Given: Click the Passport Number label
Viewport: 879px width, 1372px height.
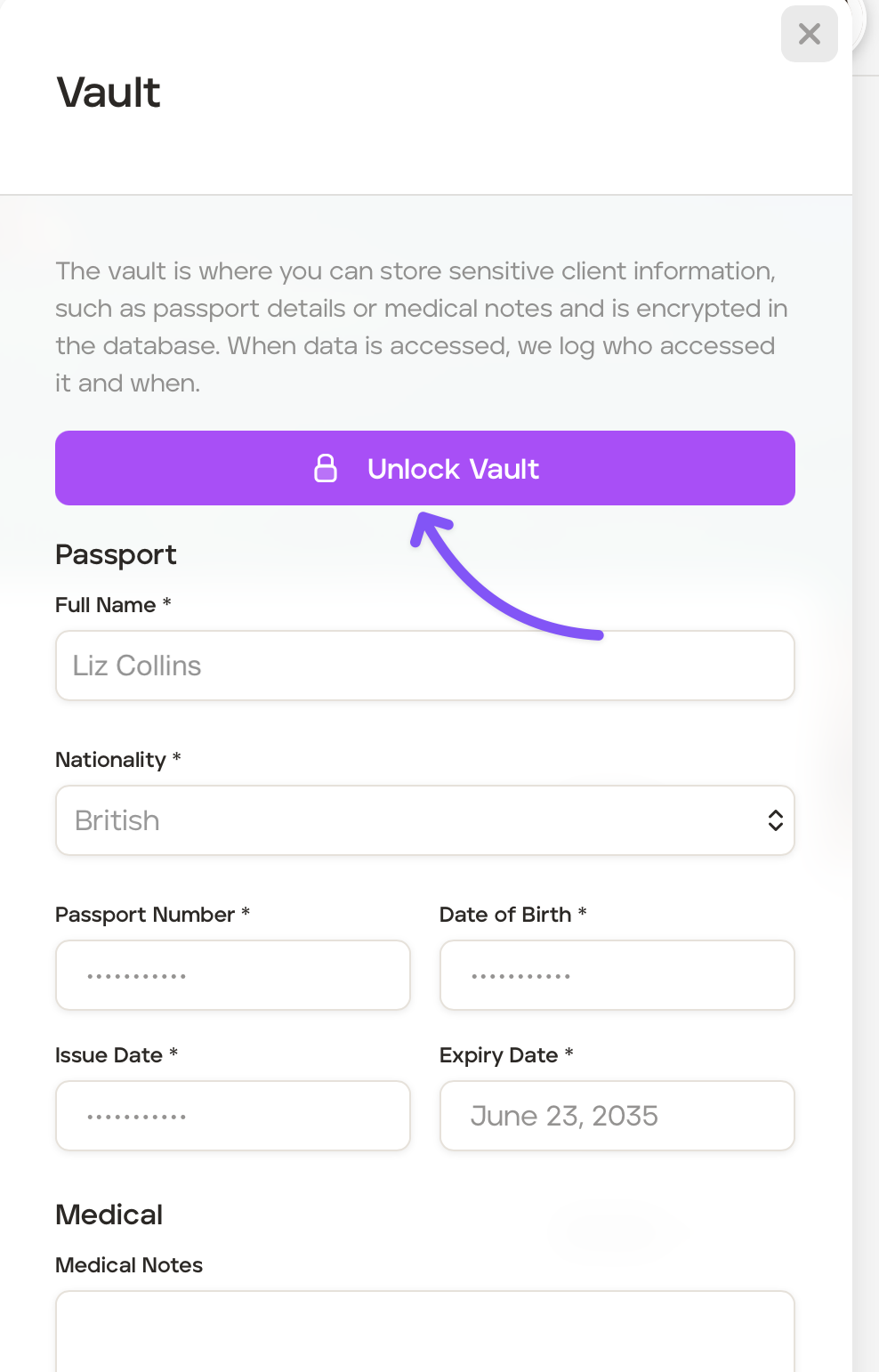Looking at the screenshot, I should coord(145,915).
